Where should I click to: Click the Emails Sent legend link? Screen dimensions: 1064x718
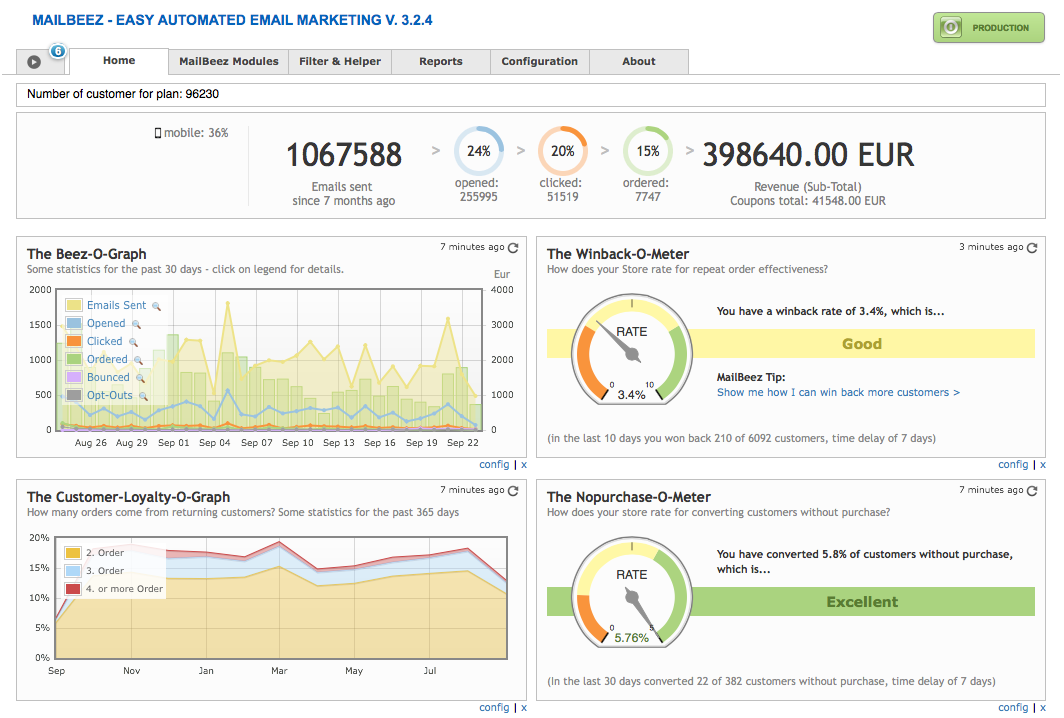(x=116, y=305)
